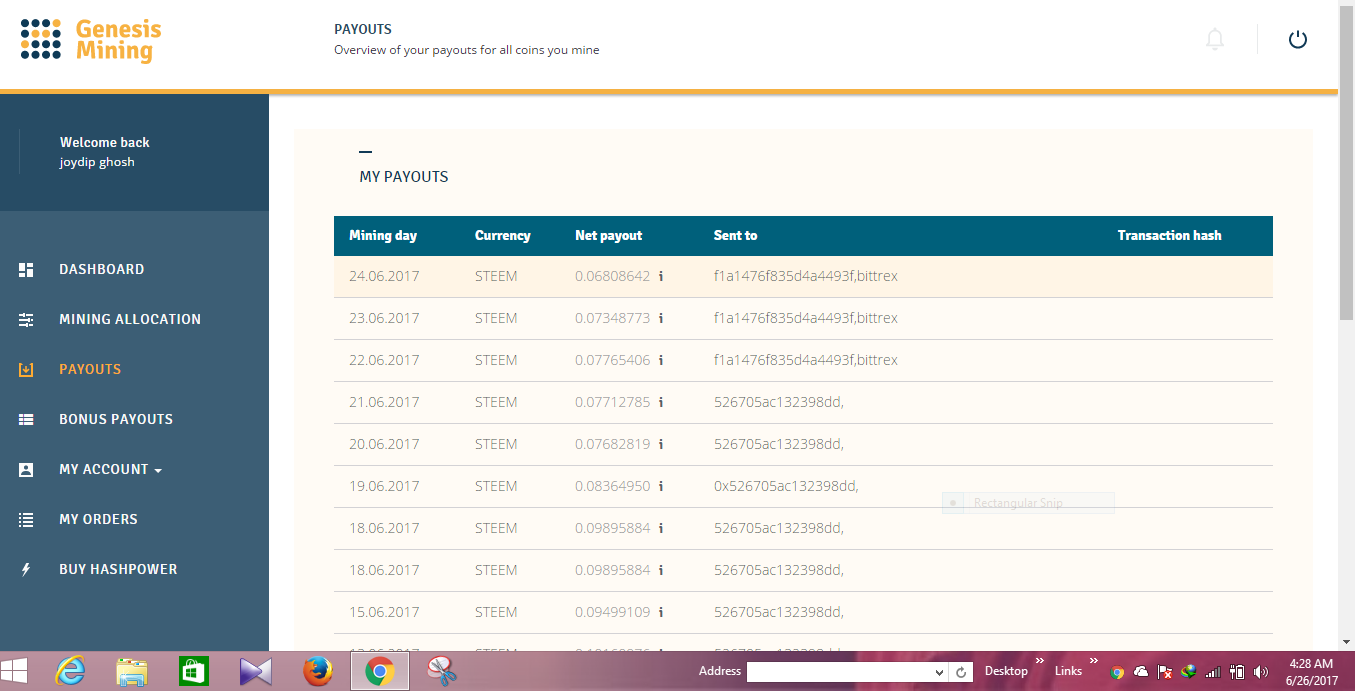
Task: Show info for 15.06.2017 net payout
Action: point(661,612)
